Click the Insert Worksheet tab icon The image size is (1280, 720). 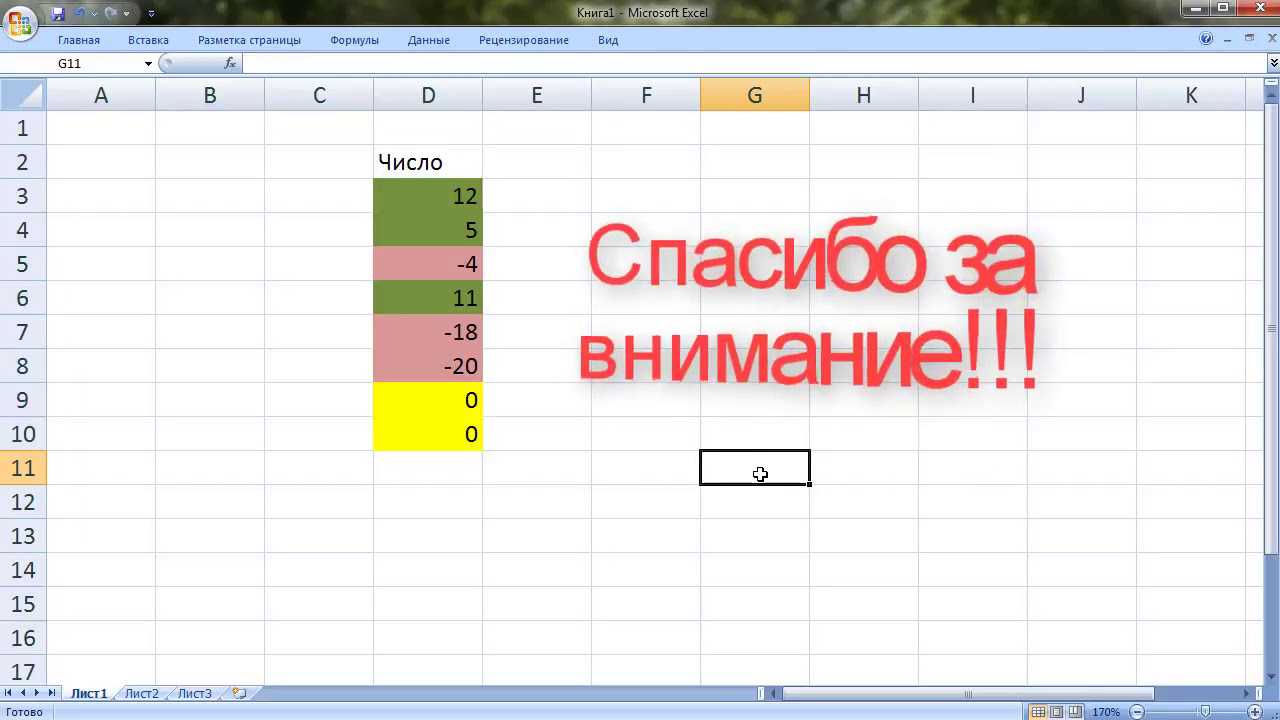tap(239, 693)
